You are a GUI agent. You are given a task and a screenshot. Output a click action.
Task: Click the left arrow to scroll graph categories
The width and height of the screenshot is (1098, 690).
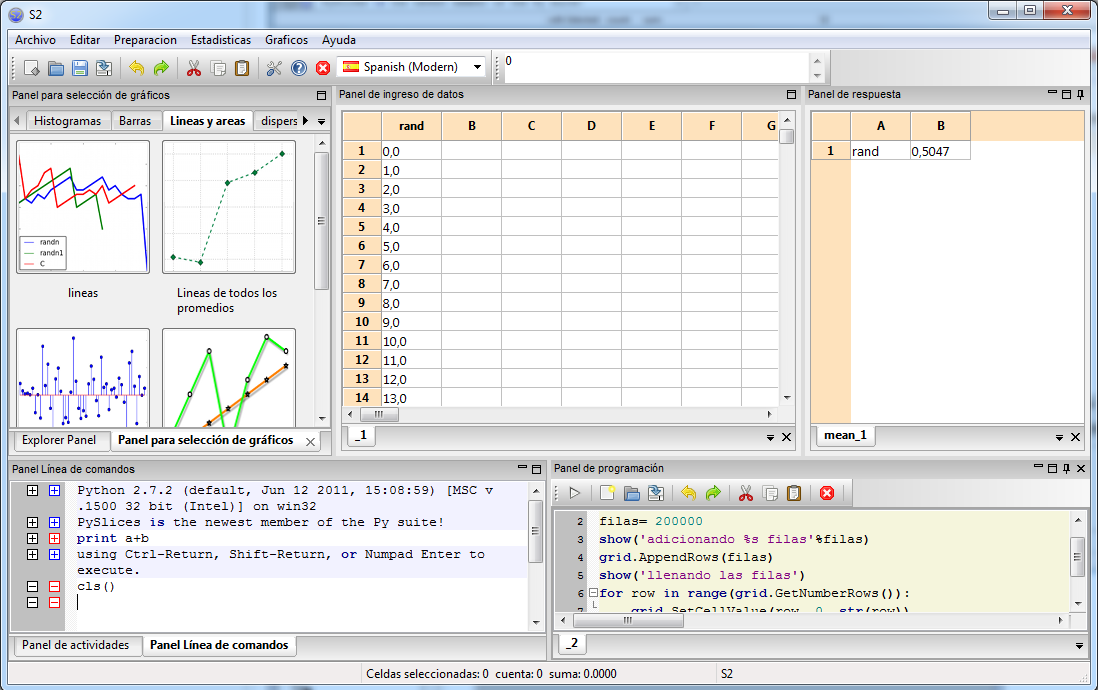(x=14, y=118)
